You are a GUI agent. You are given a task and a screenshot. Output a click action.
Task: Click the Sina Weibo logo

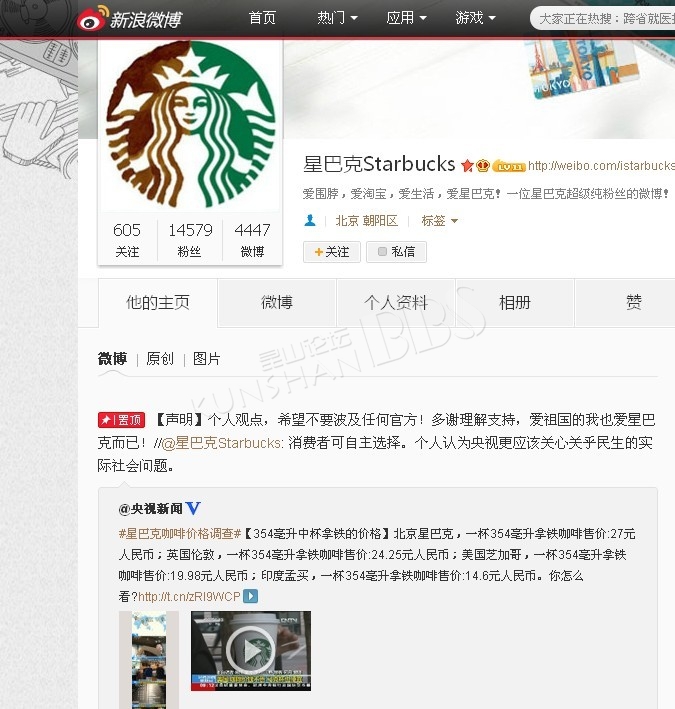(x=129, y=18)
